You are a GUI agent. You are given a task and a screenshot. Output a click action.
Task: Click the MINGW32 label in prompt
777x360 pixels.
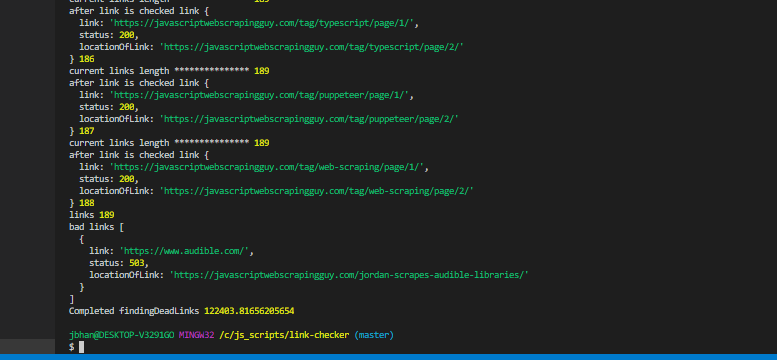tap(196, 335)
